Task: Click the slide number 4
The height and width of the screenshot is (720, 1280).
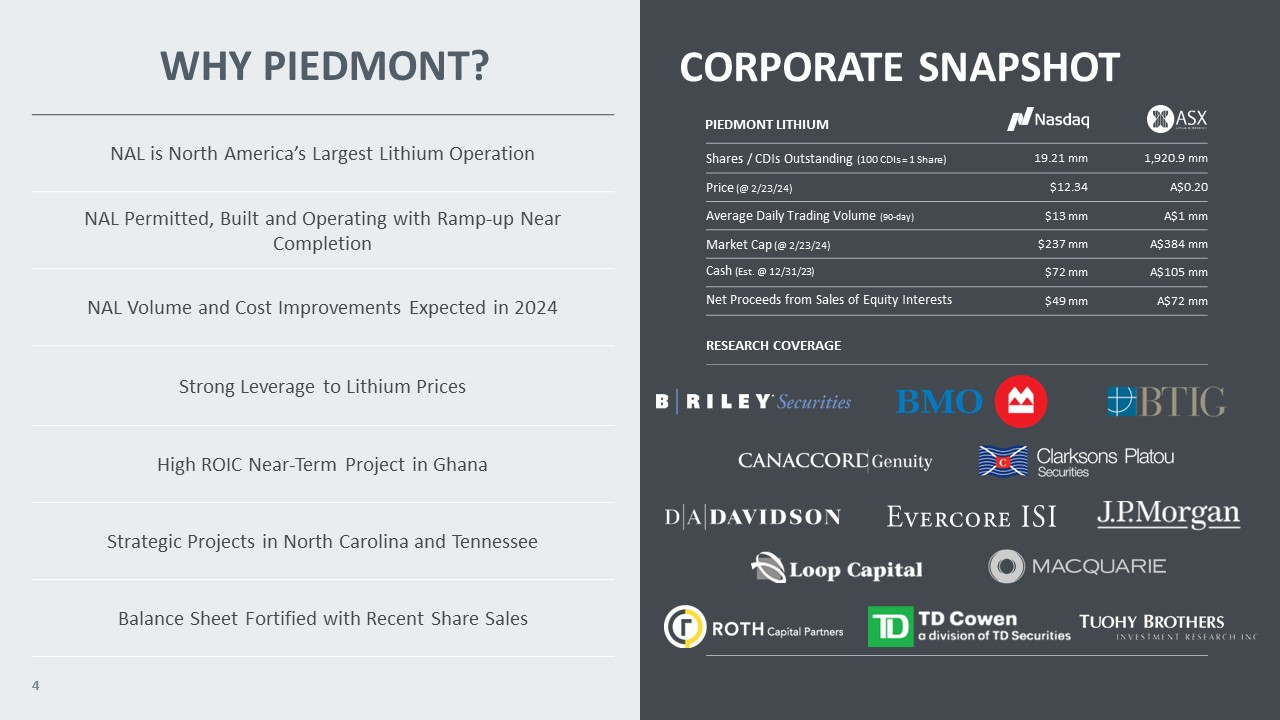Action: click(x=36, y=686)
